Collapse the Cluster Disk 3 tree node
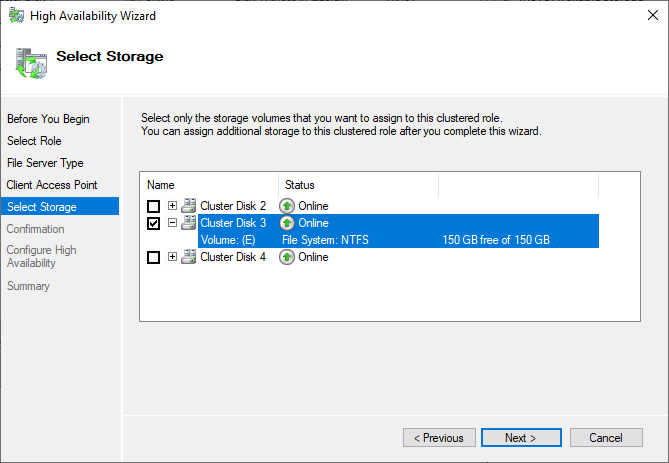The width and height of the screenshot is (669, 463). [172, 223]
